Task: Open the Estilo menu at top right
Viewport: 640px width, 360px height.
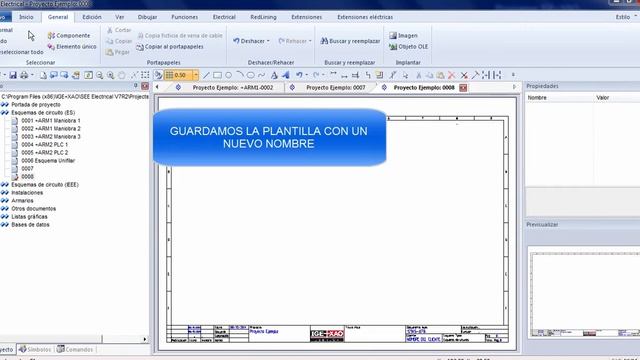Action: [626, 17]
